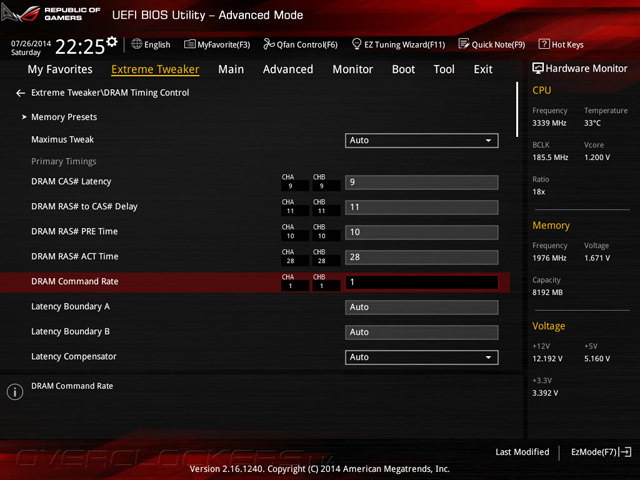Select the highlighted DRAM Command Rate row label

click(75, 282)
